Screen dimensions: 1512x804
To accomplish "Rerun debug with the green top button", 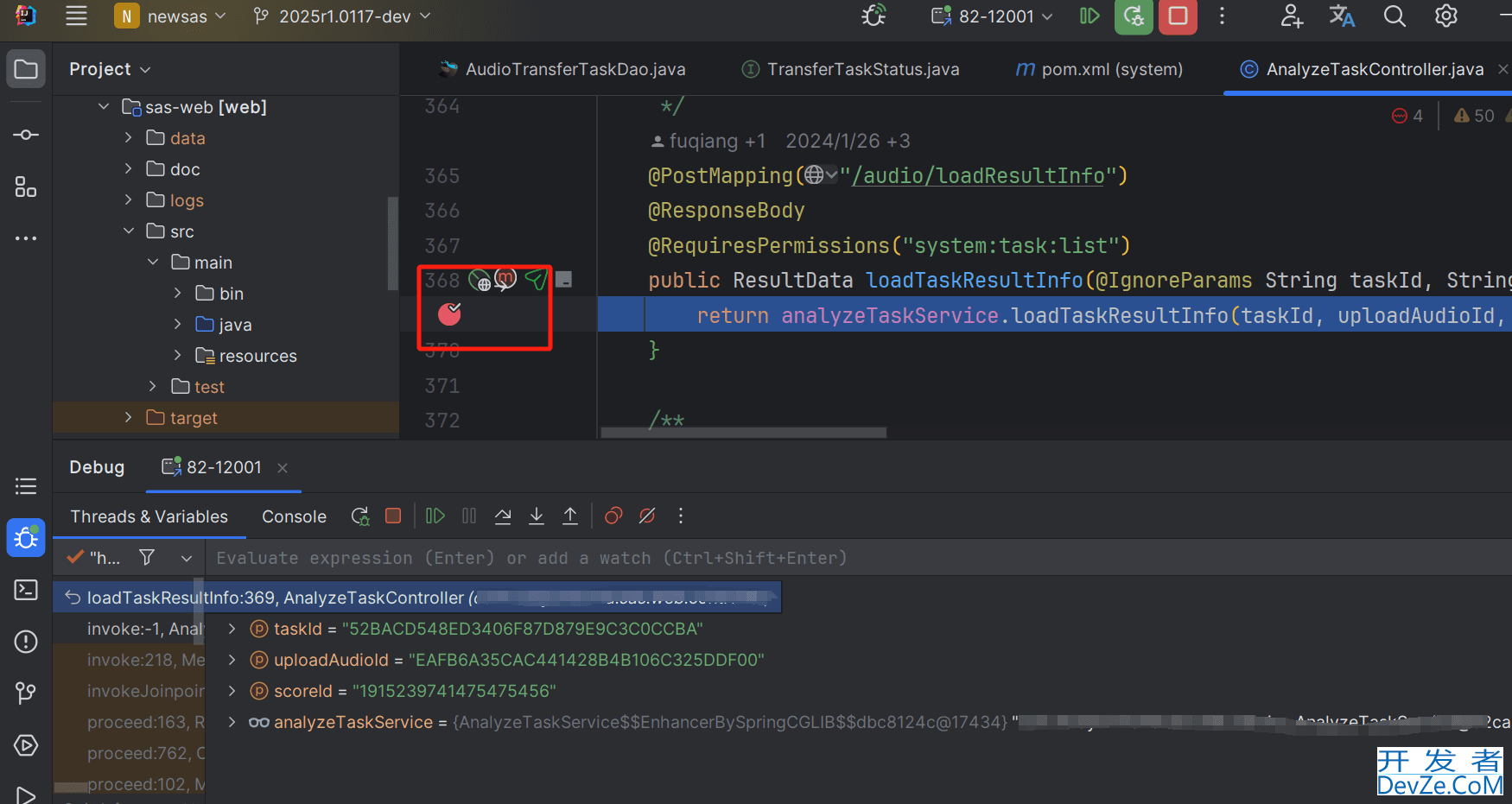I will click(x=1134, y=16).
